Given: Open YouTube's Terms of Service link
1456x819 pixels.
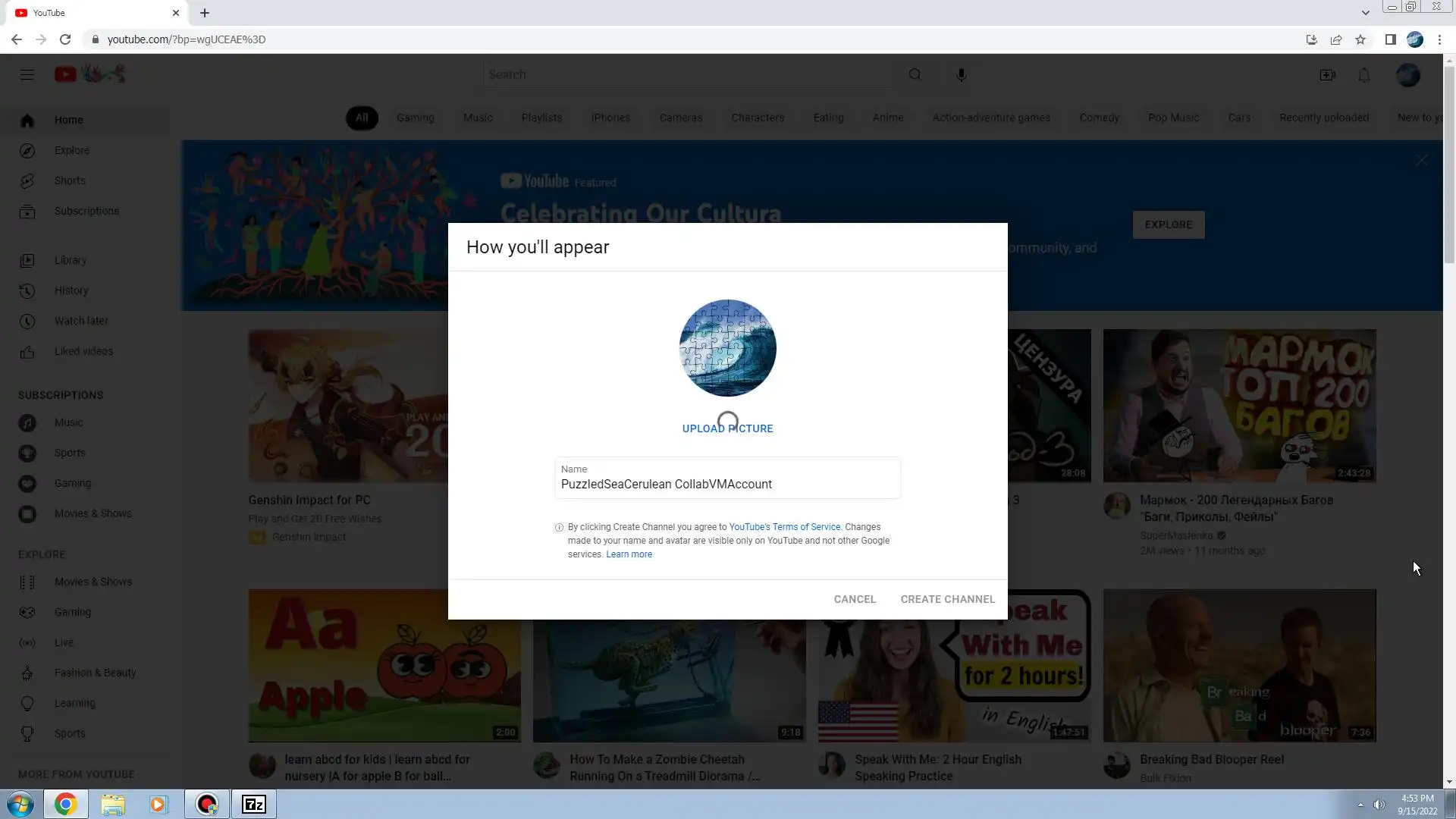Looking at the screenshot, I should point(784,527).
